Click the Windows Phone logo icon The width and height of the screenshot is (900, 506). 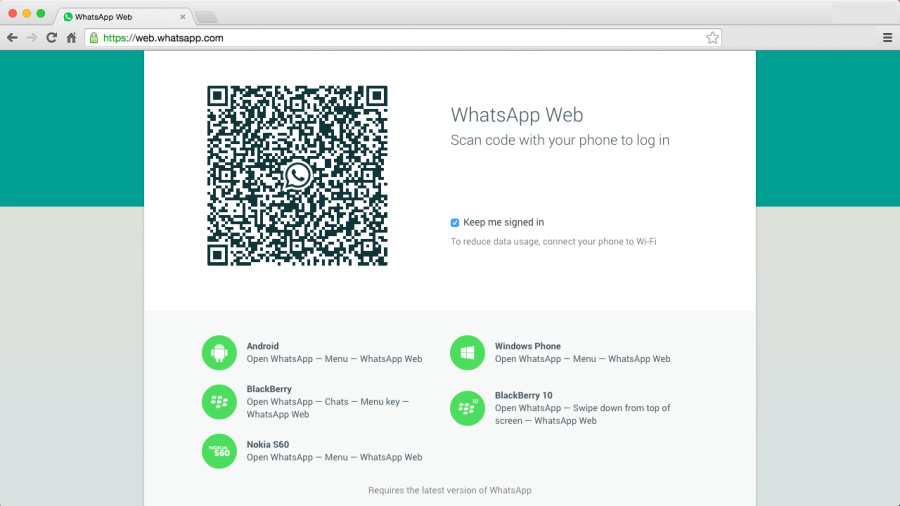[467, 352]
